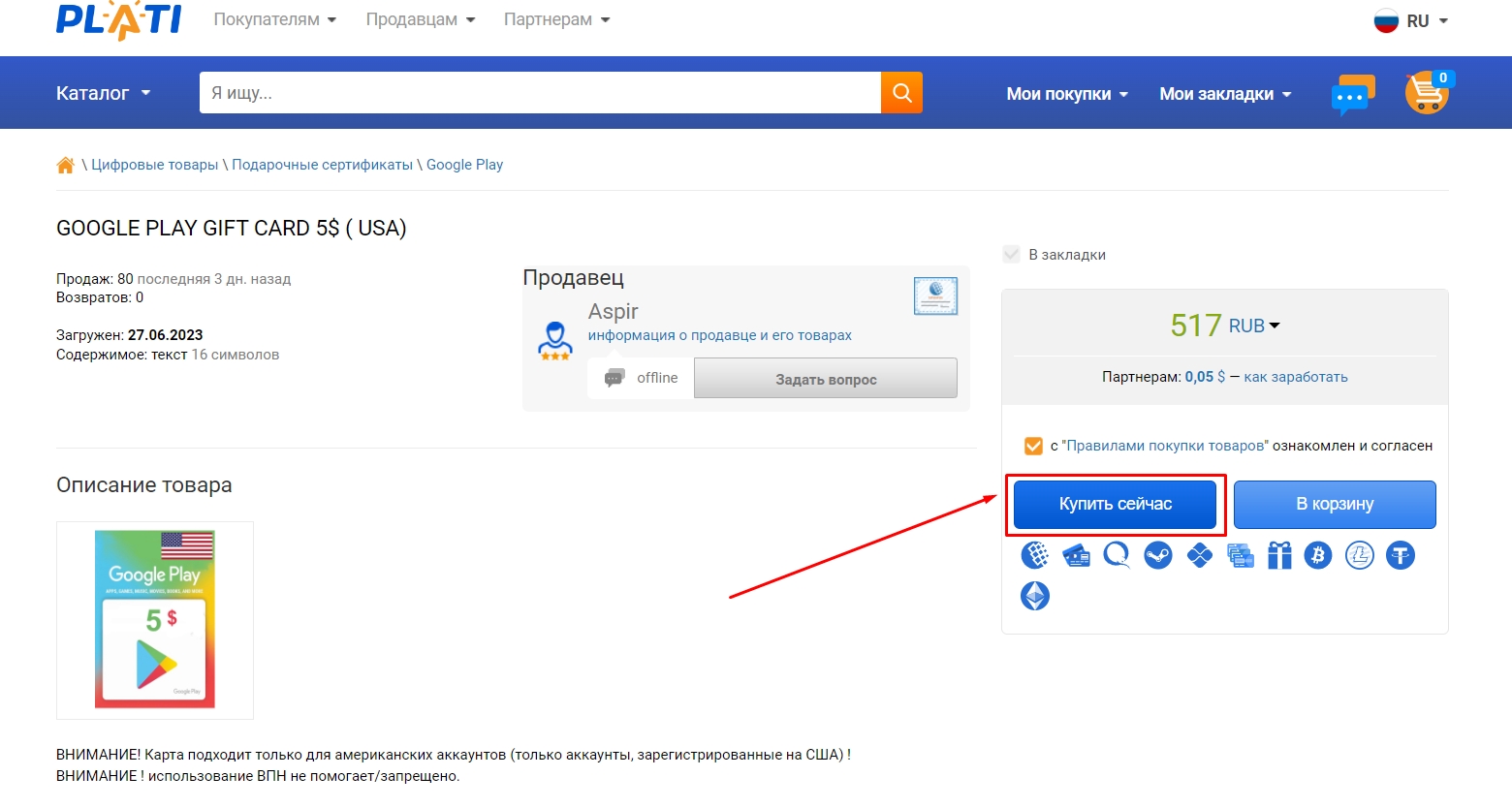
Task: Click the home breadcrumb house icon
Action: pyautogui.click(x=65, y=165)
